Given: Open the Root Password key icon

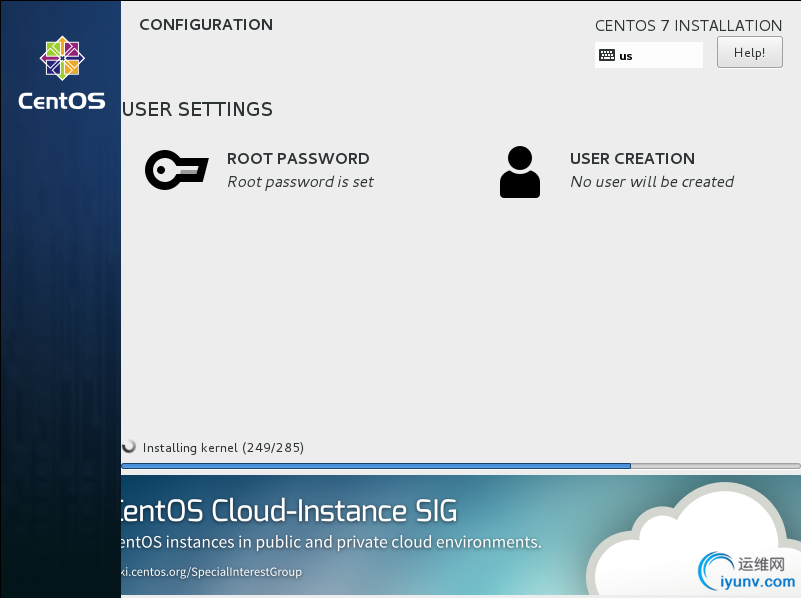Looking at the screenshot, I should 177,170.
